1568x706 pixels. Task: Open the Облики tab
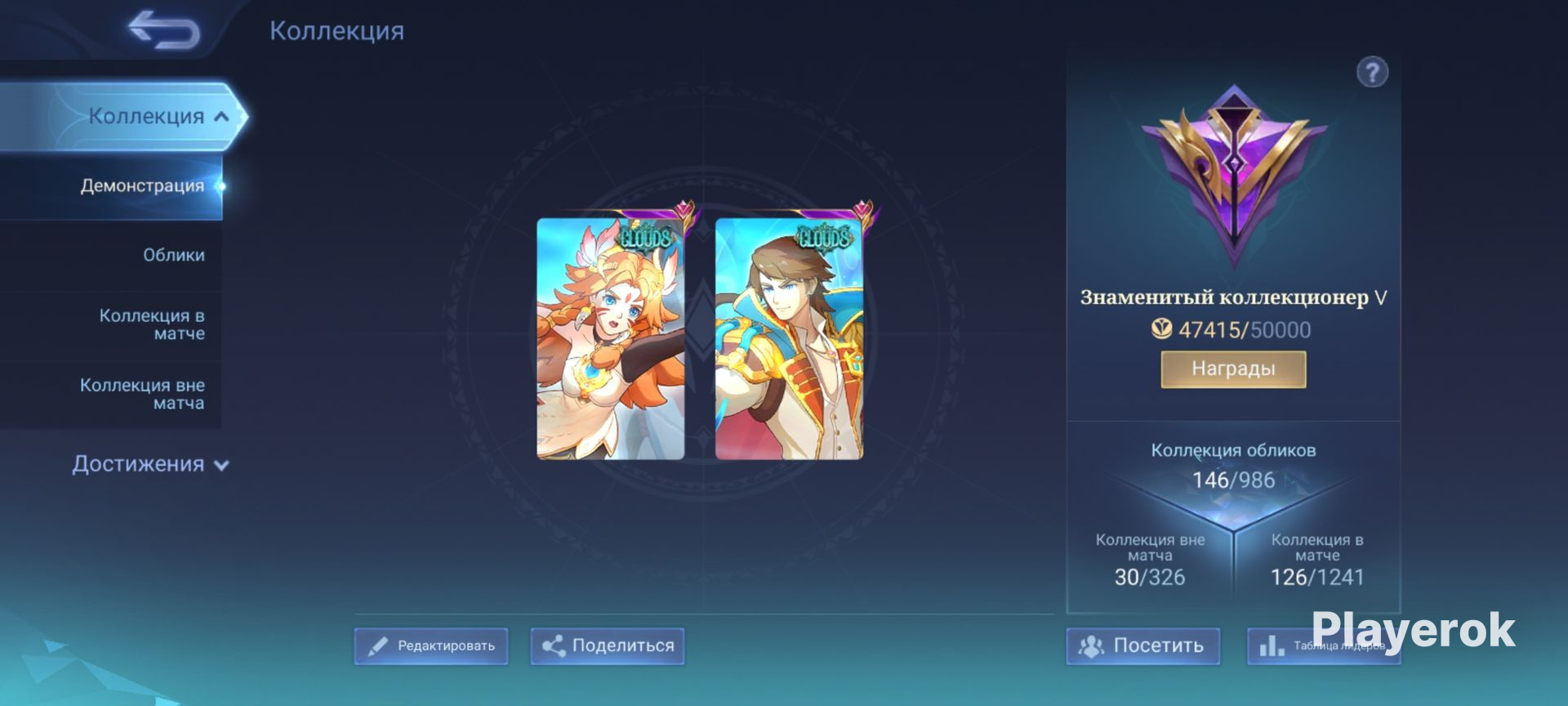click(x=111, y=255)
